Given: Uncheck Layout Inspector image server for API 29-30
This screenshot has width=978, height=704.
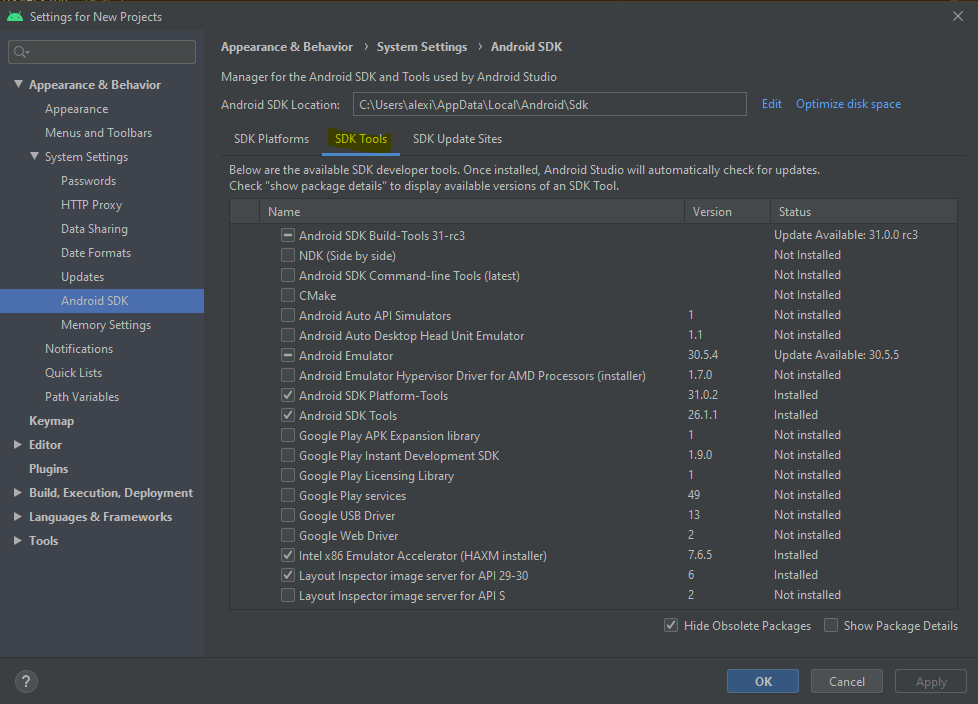Looking at the screenshot, I should (288, 575).
